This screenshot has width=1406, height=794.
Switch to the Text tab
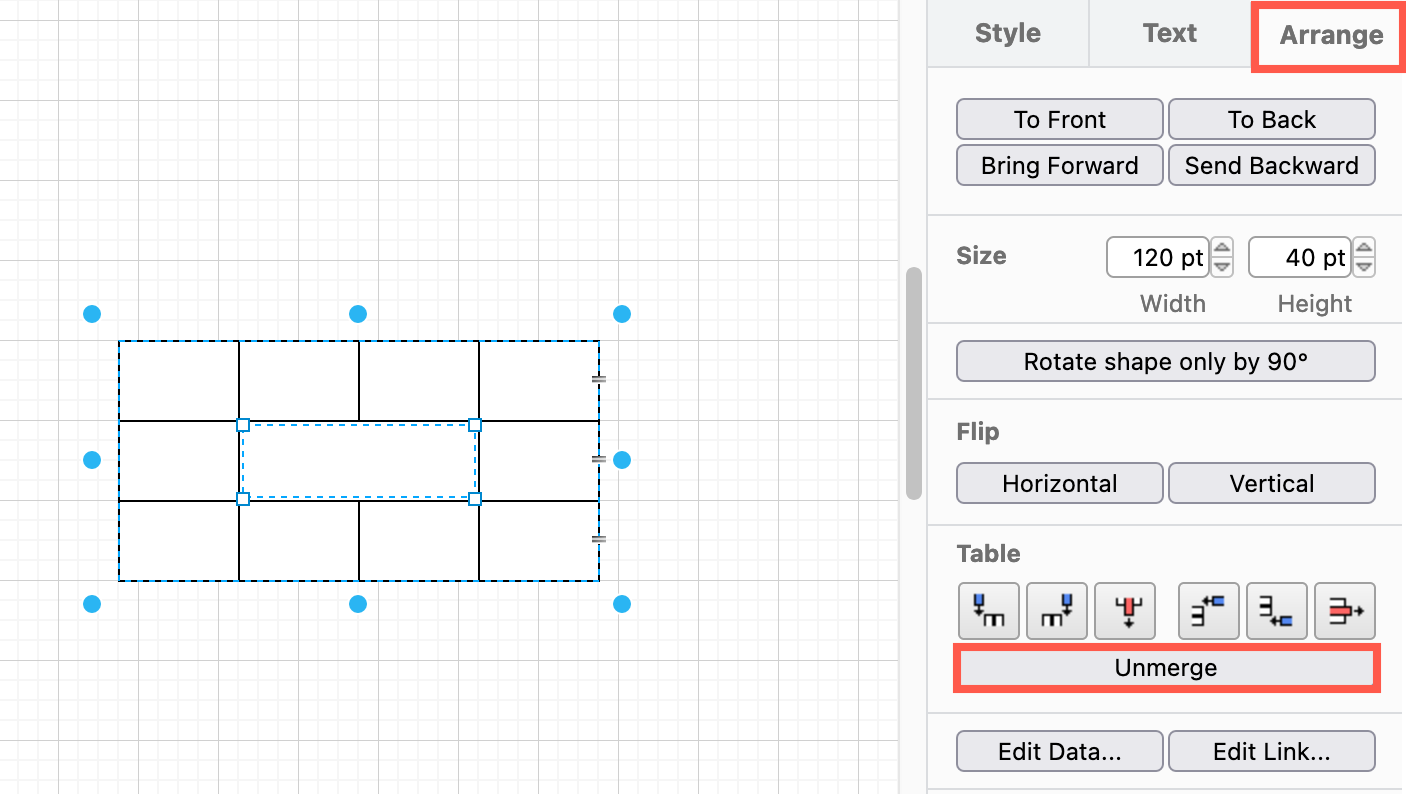tap(1169, 33)
